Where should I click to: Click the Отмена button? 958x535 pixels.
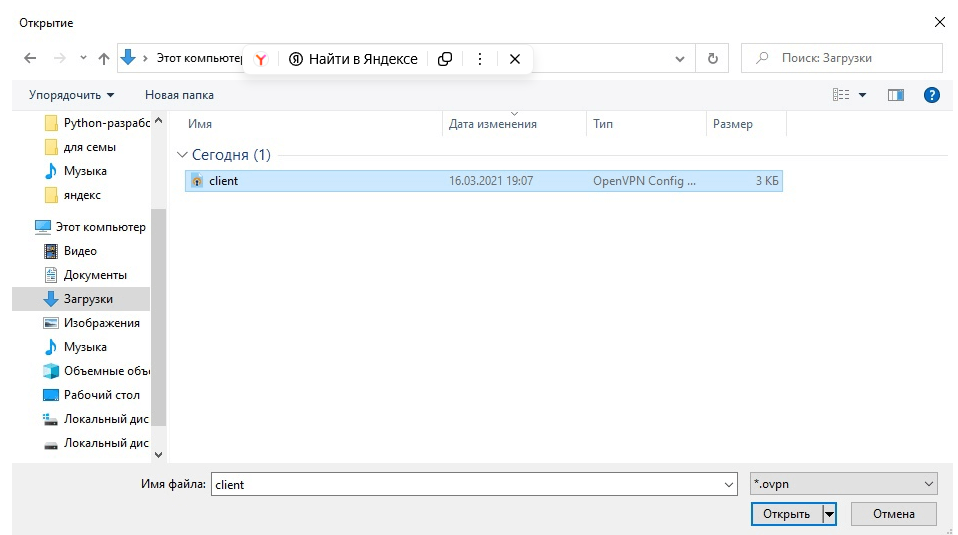click(x=893, y=514)
